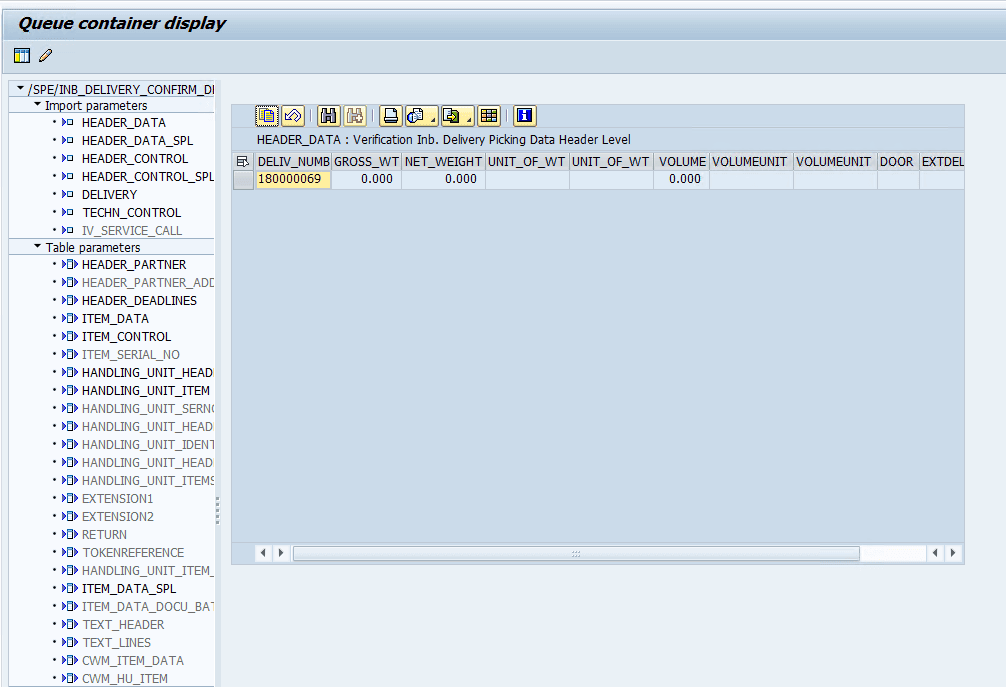Click the pencil change icon
Image resolution: width=1006 pixels, height=687 pixels.
click(x=46, y=56)
